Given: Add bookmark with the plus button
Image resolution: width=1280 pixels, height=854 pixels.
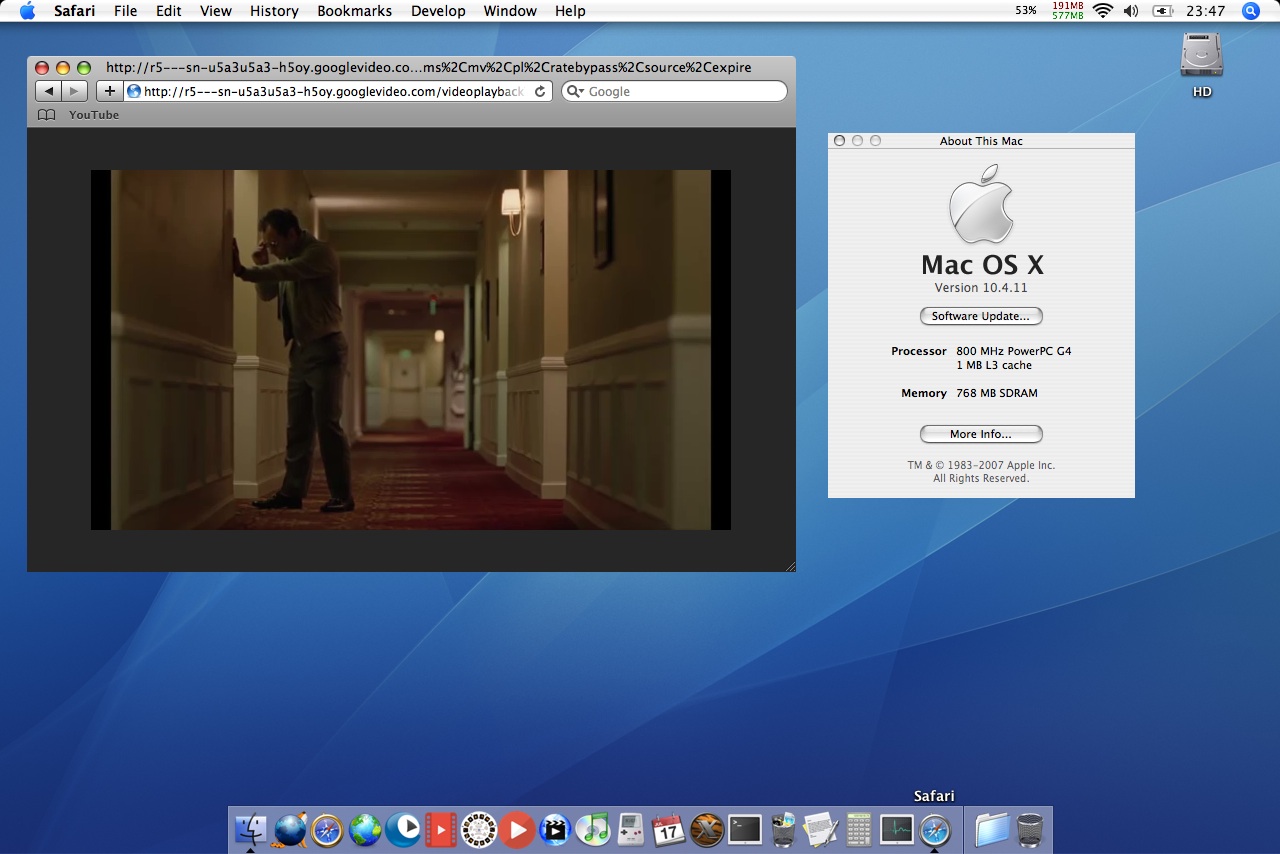Looking at the screenshot, I should [x=109, y=91].
